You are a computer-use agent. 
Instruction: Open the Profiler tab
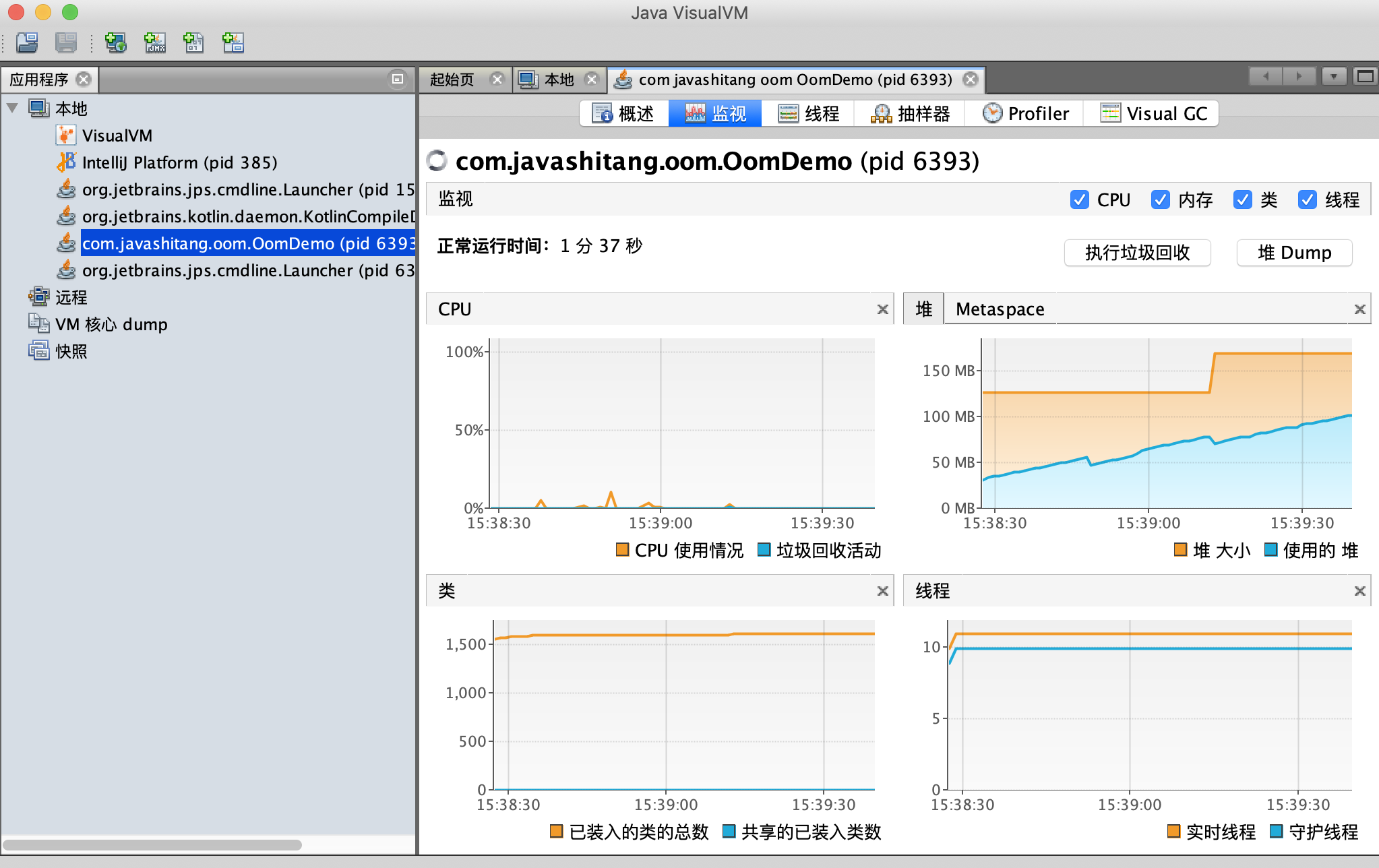(x=1024, y=113)
